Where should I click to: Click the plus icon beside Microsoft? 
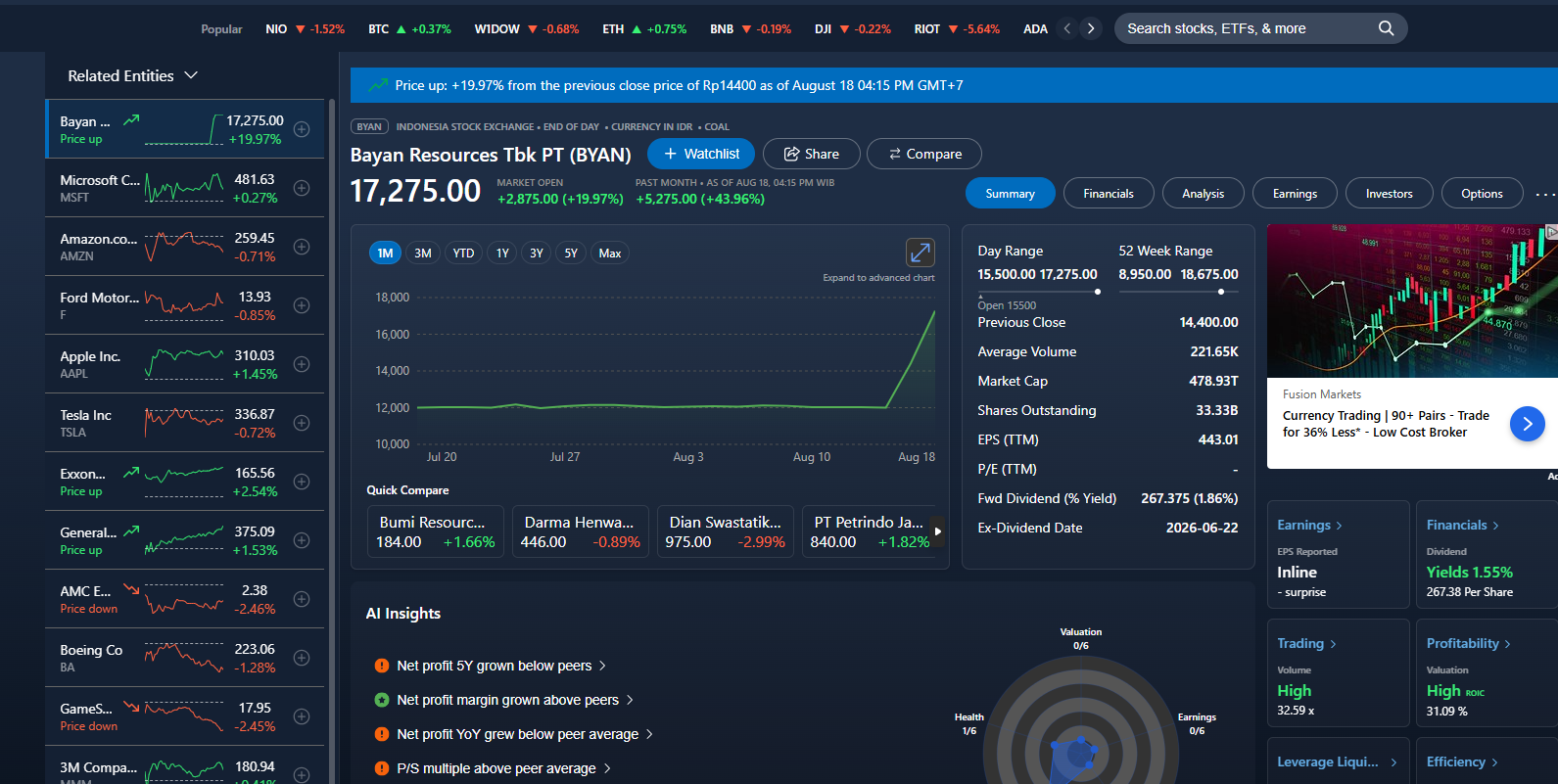302,188
